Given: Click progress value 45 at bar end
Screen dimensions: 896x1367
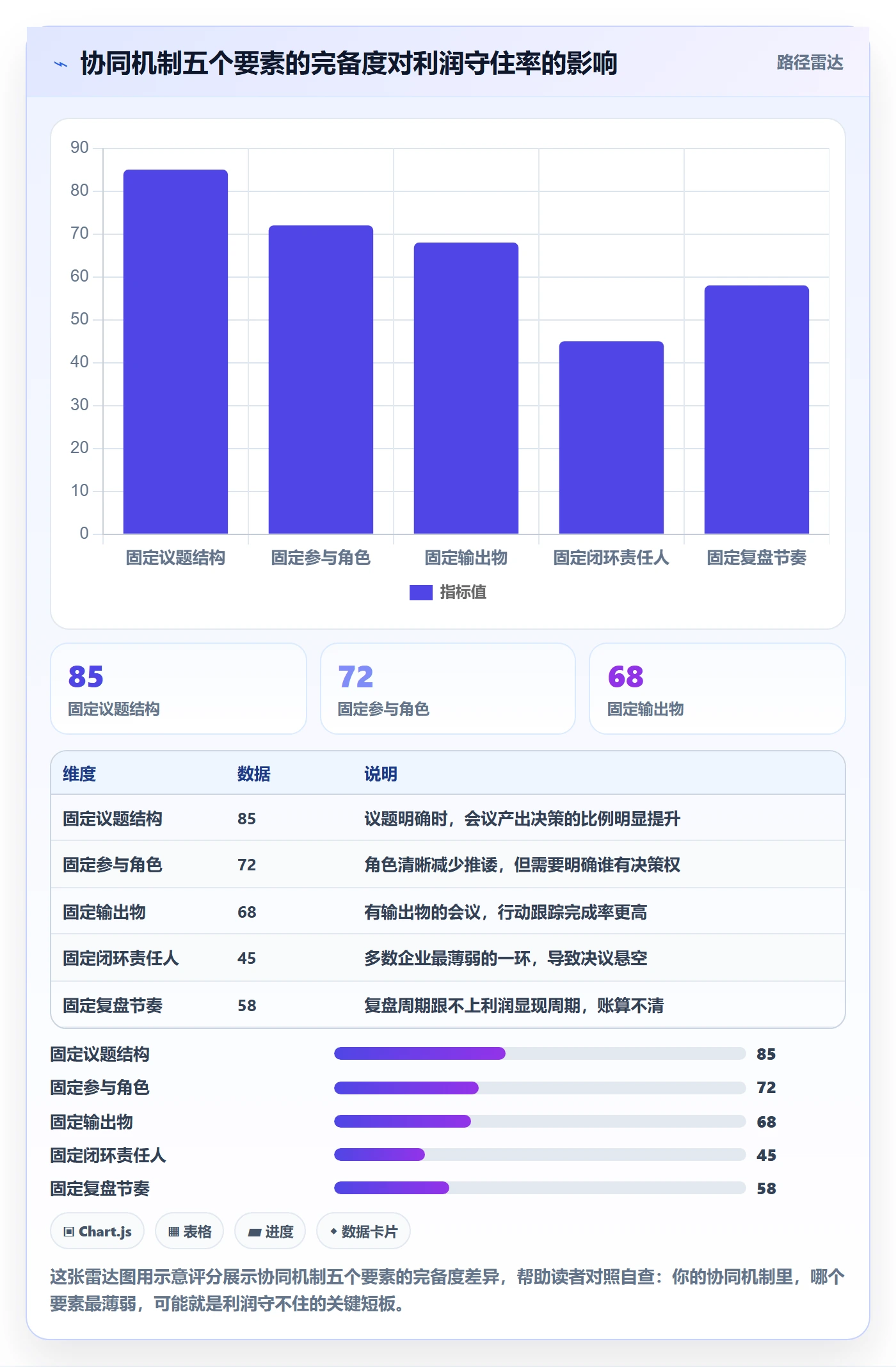Looking at the screenshot, I should [766, 1155].
